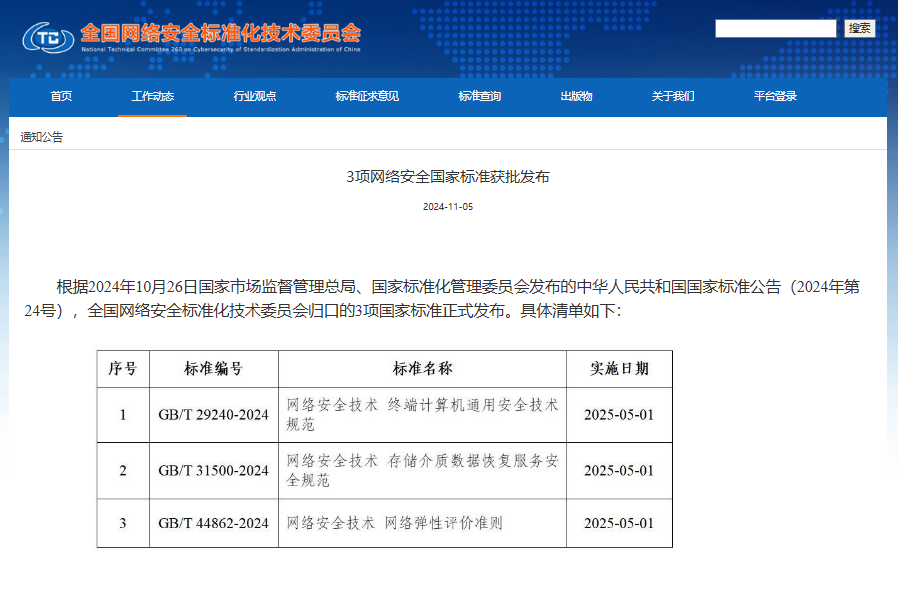Click the standard name 网络弹性评价准则

coord(394,523)
